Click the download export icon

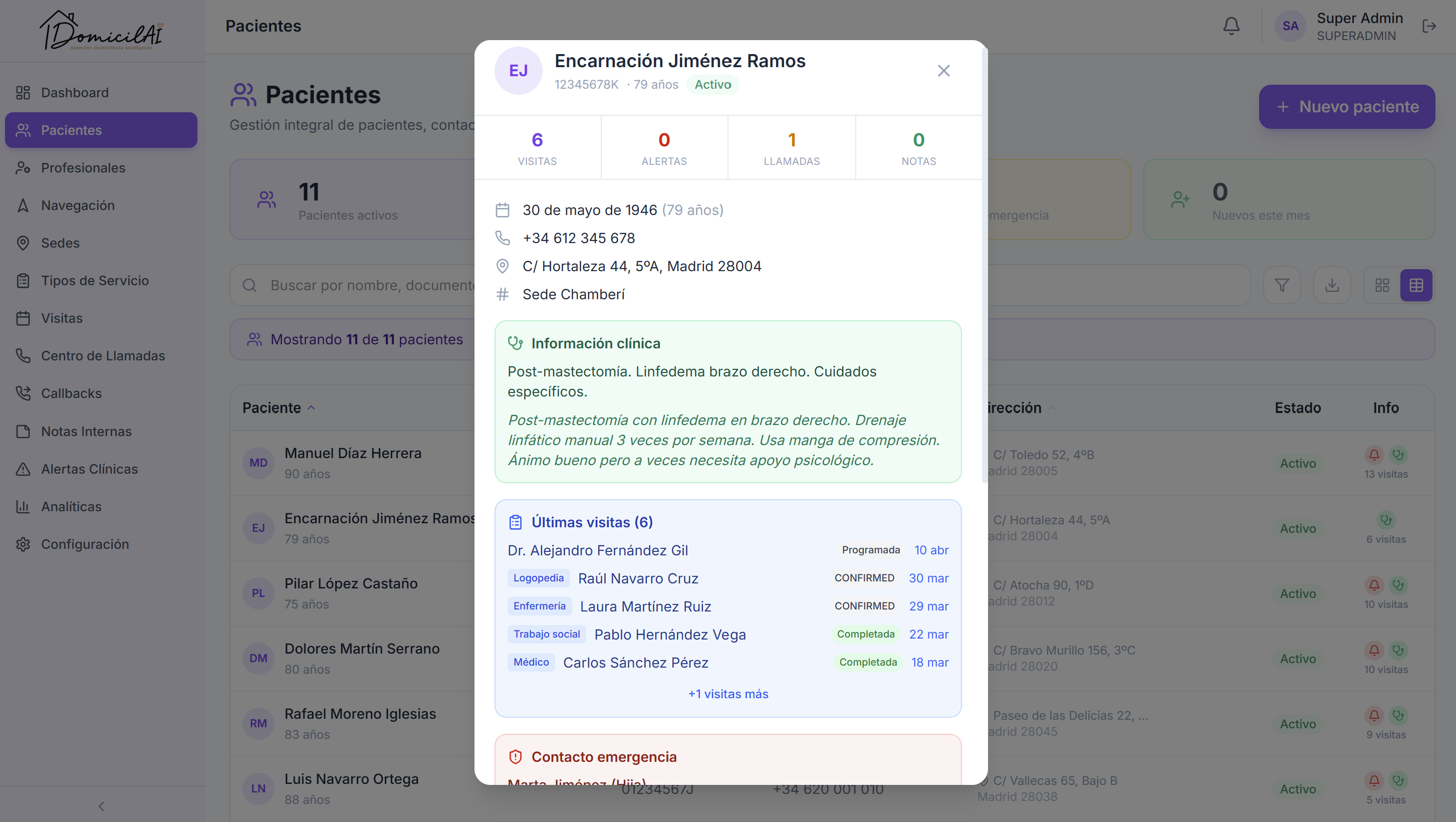click(1332, 286)
